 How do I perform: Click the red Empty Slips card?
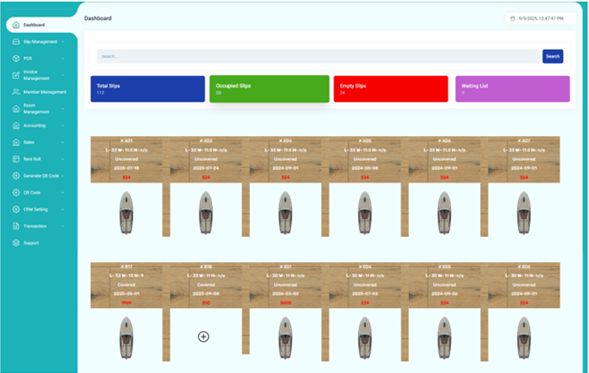point(391,89)
